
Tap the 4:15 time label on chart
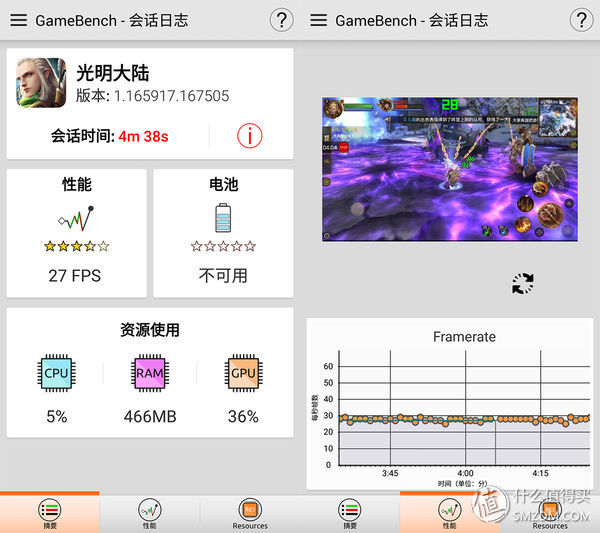(x=540, y=473)
